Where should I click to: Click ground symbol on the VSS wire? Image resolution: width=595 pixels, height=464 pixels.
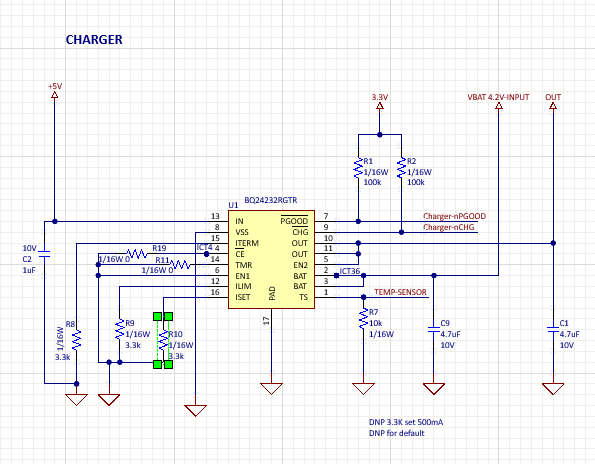[195, 411]
